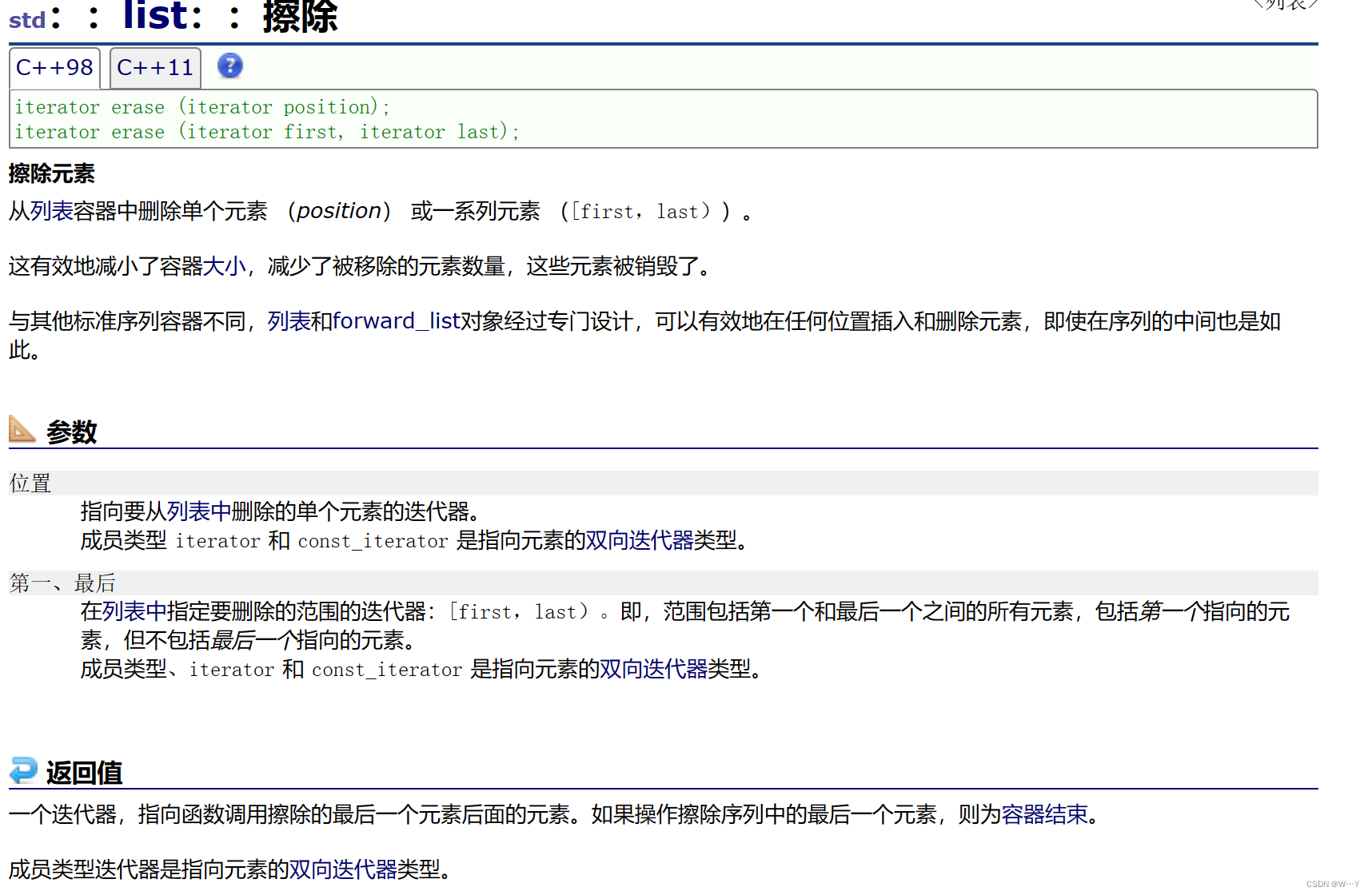
Task: Switch to the C++98 tab
Action: coord(54,67)
